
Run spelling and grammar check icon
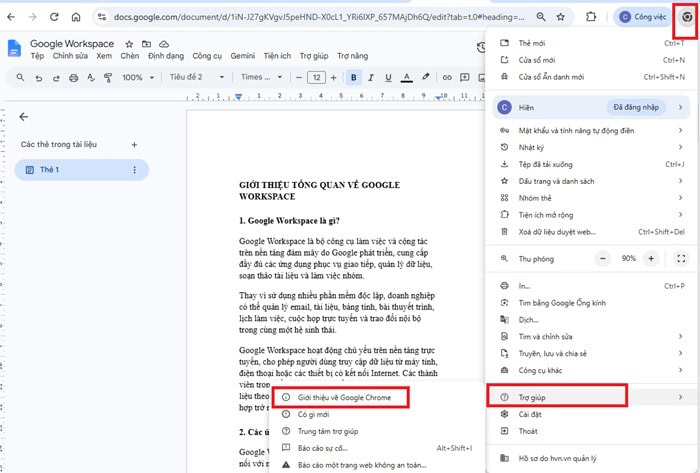pos(91,78)
